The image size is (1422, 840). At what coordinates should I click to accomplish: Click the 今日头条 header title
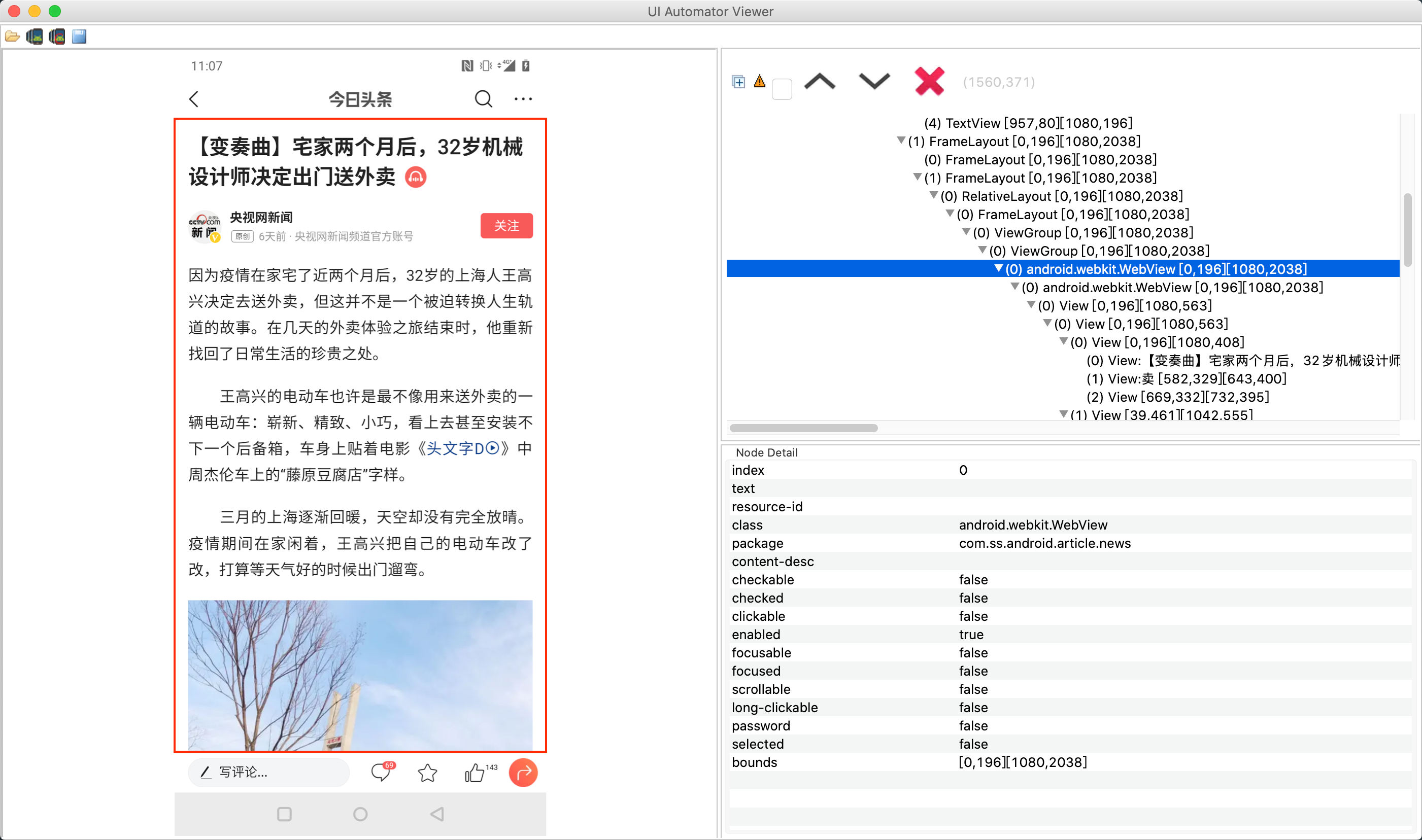360,99
